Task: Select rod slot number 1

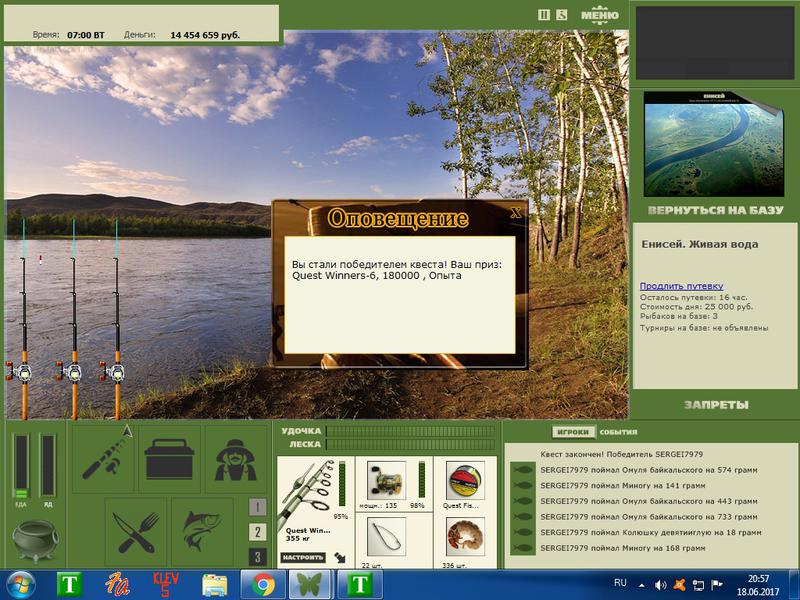Action: (257, 507)
